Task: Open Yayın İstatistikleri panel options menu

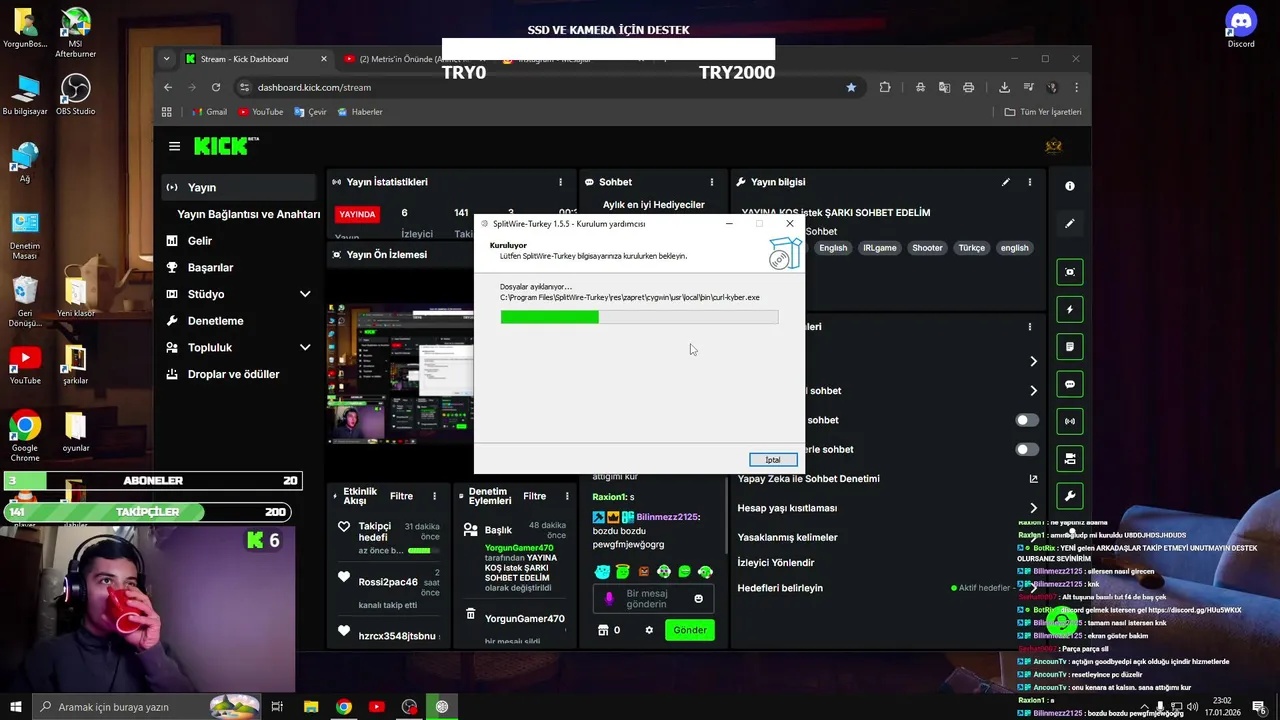Action: click(560, 182)
